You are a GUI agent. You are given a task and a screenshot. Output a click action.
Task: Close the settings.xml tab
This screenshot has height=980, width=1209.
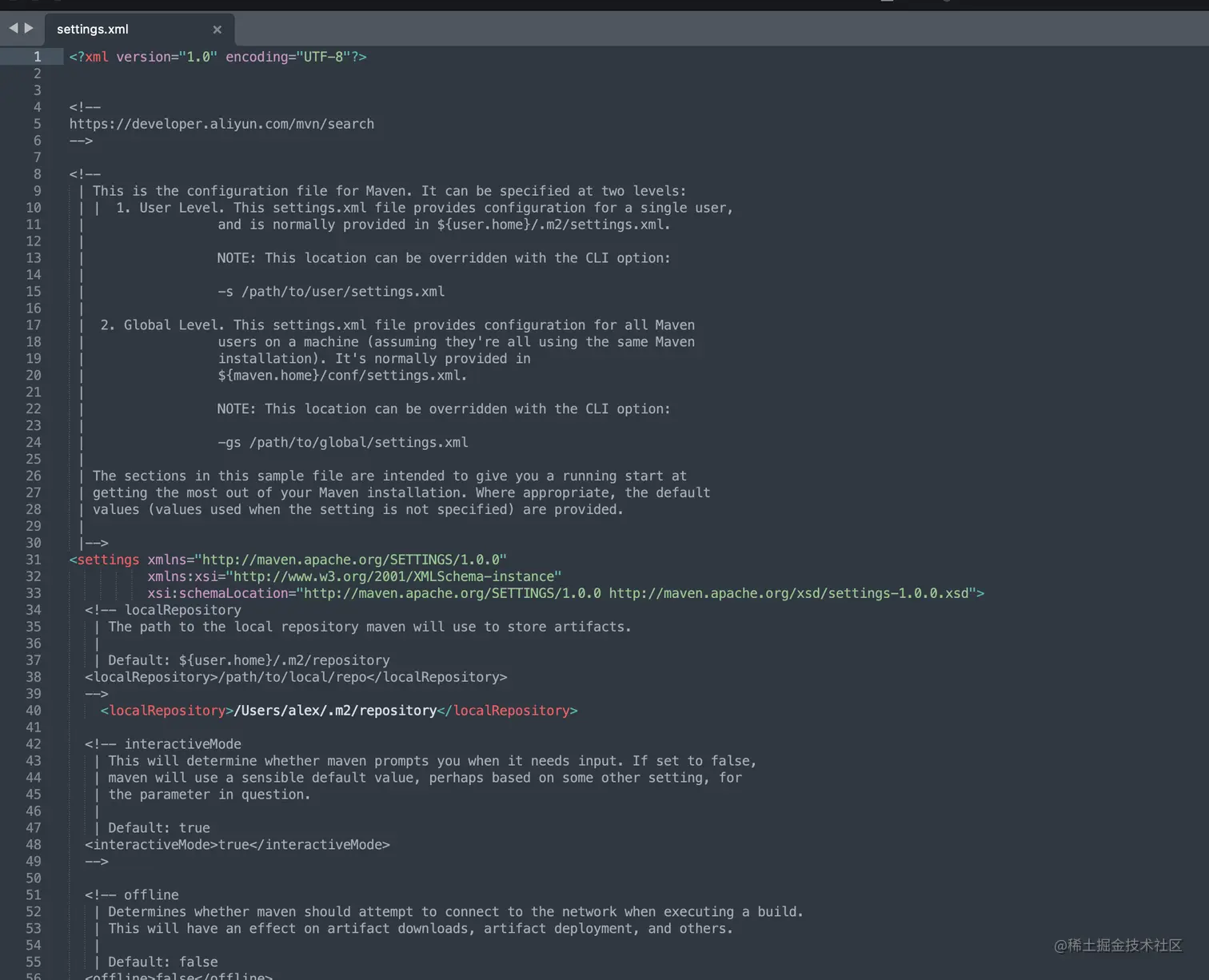click(217, 30)
